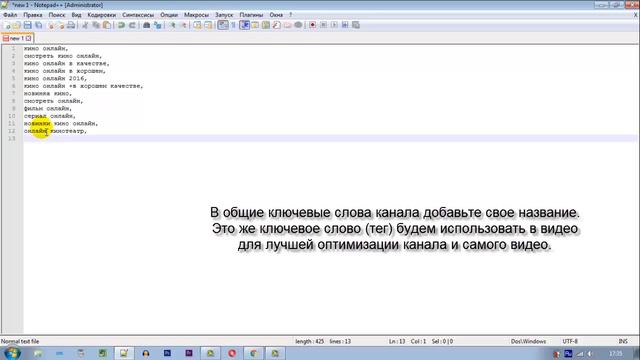Screen dimensions: 640x360
Task: Click the Cut scissors icon
Action: 85,25
